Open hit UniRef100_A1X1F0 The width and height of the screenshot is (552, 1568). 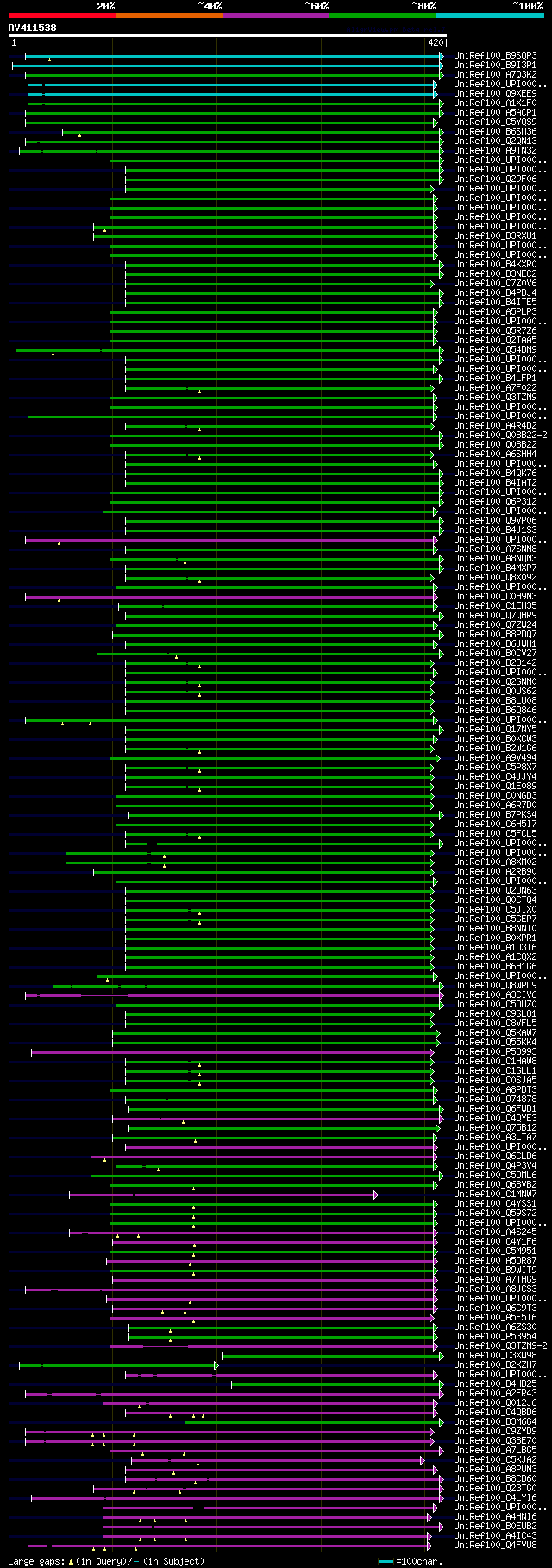tap(495, 103)
